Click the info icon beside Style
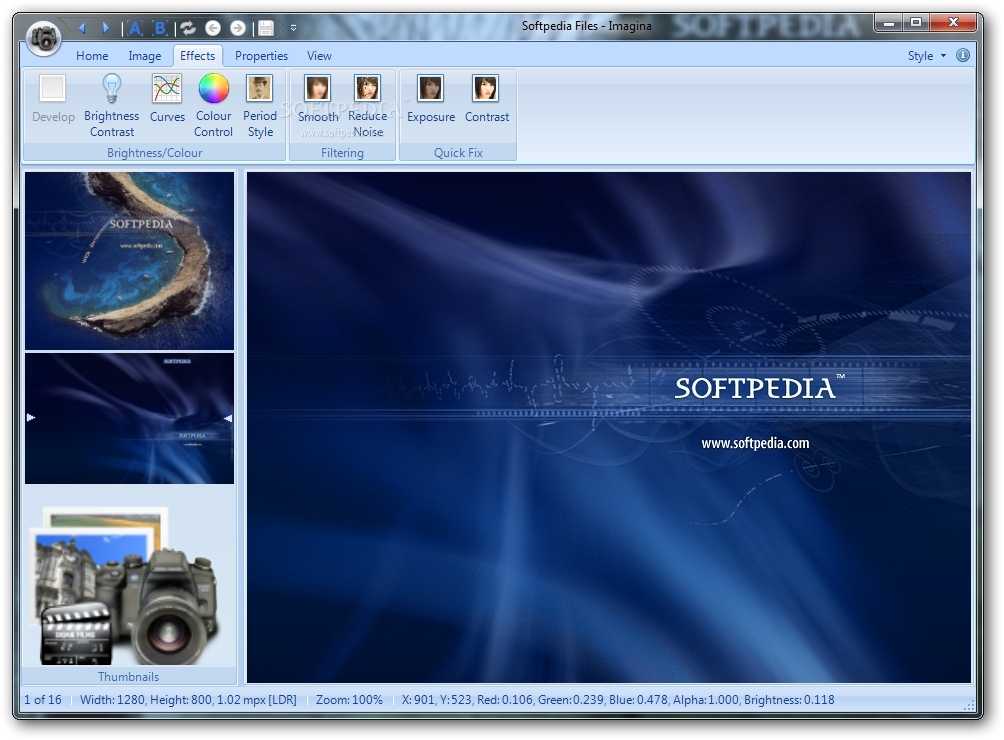 pyautogui.click(x=962, y=55)
